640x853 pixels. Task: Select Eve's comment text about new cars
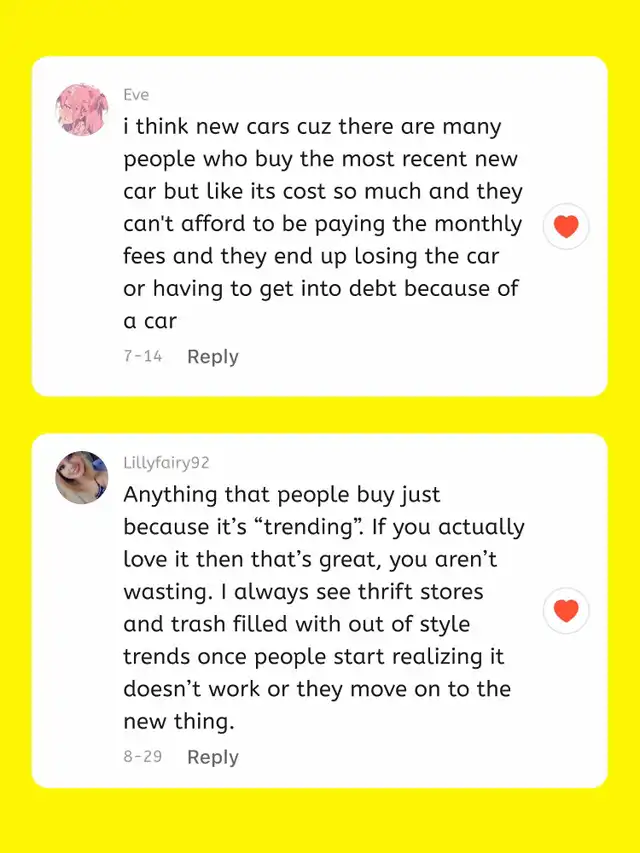(x=322, y=223)
